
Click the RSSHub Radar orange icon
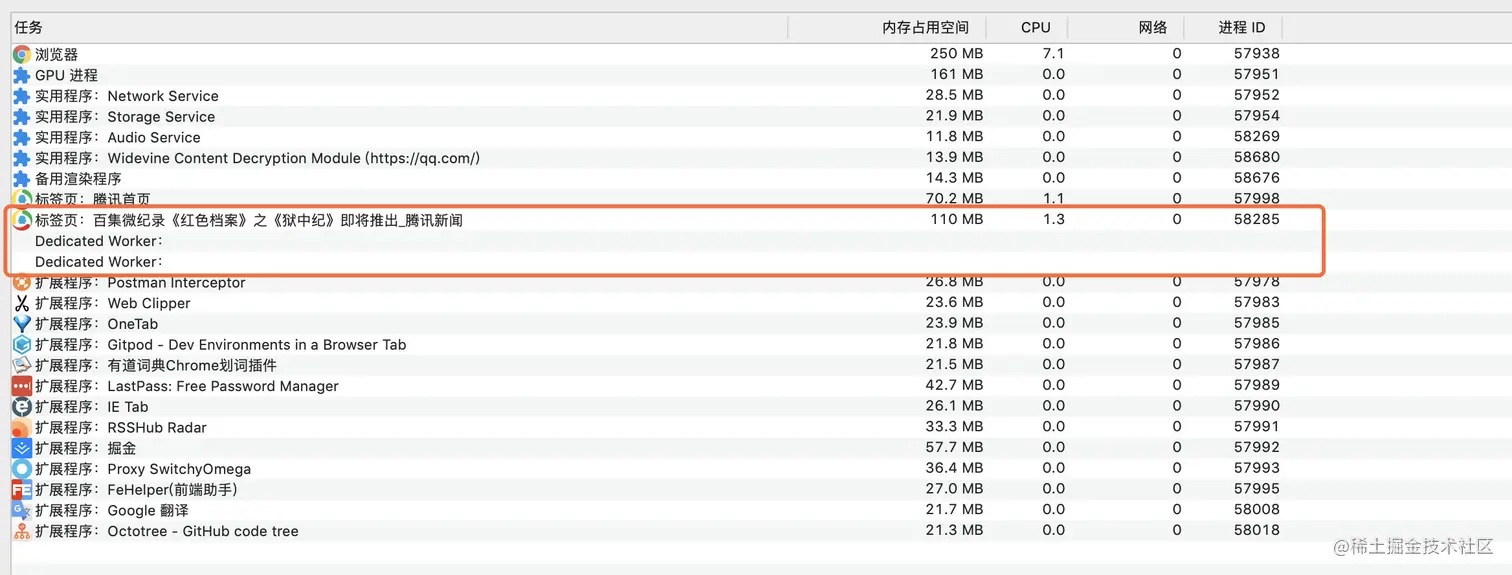[x=21, y=427]
